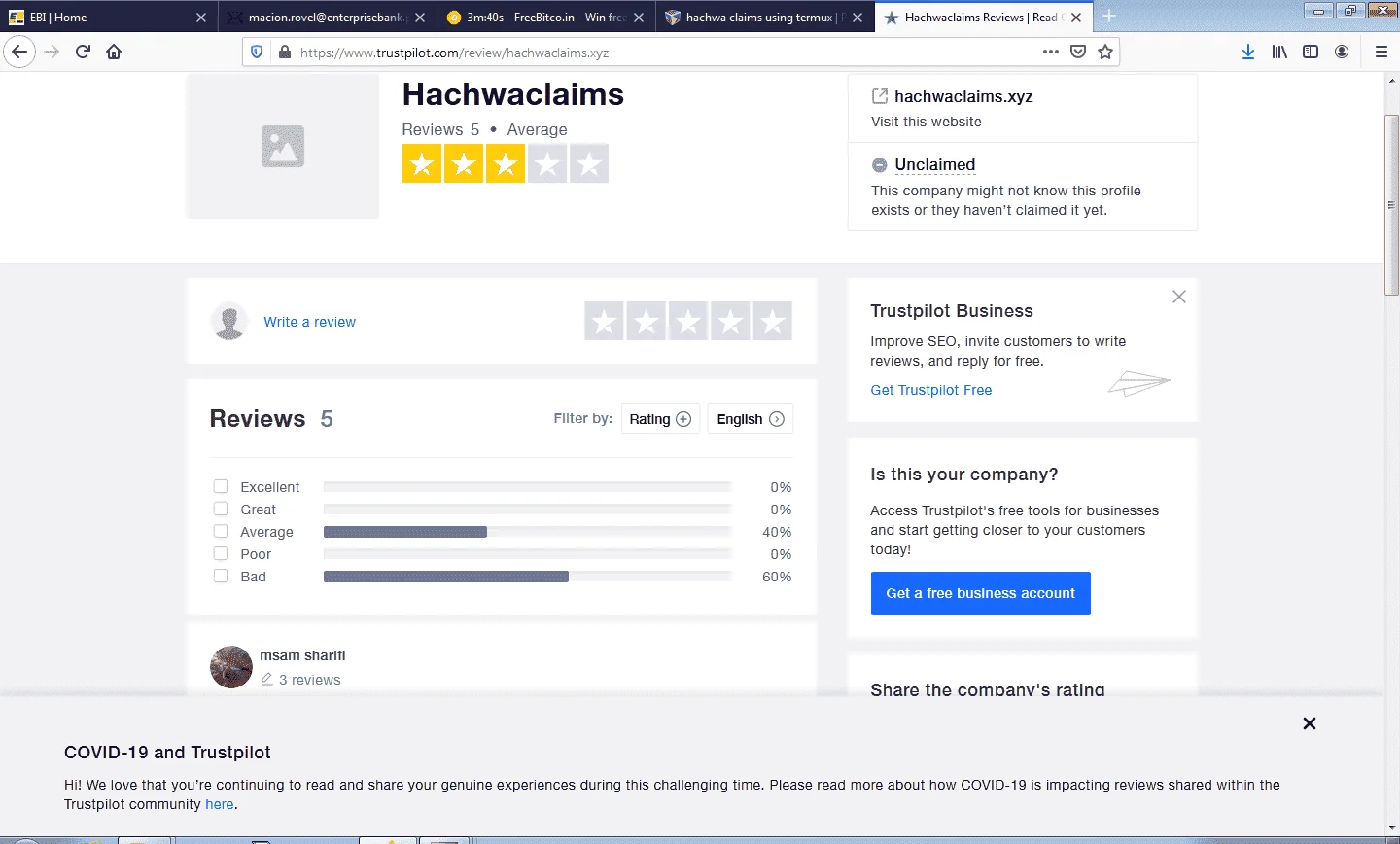
Task: Click the Hachwaclaims placeholder logo image
Action: click(283, 146)
